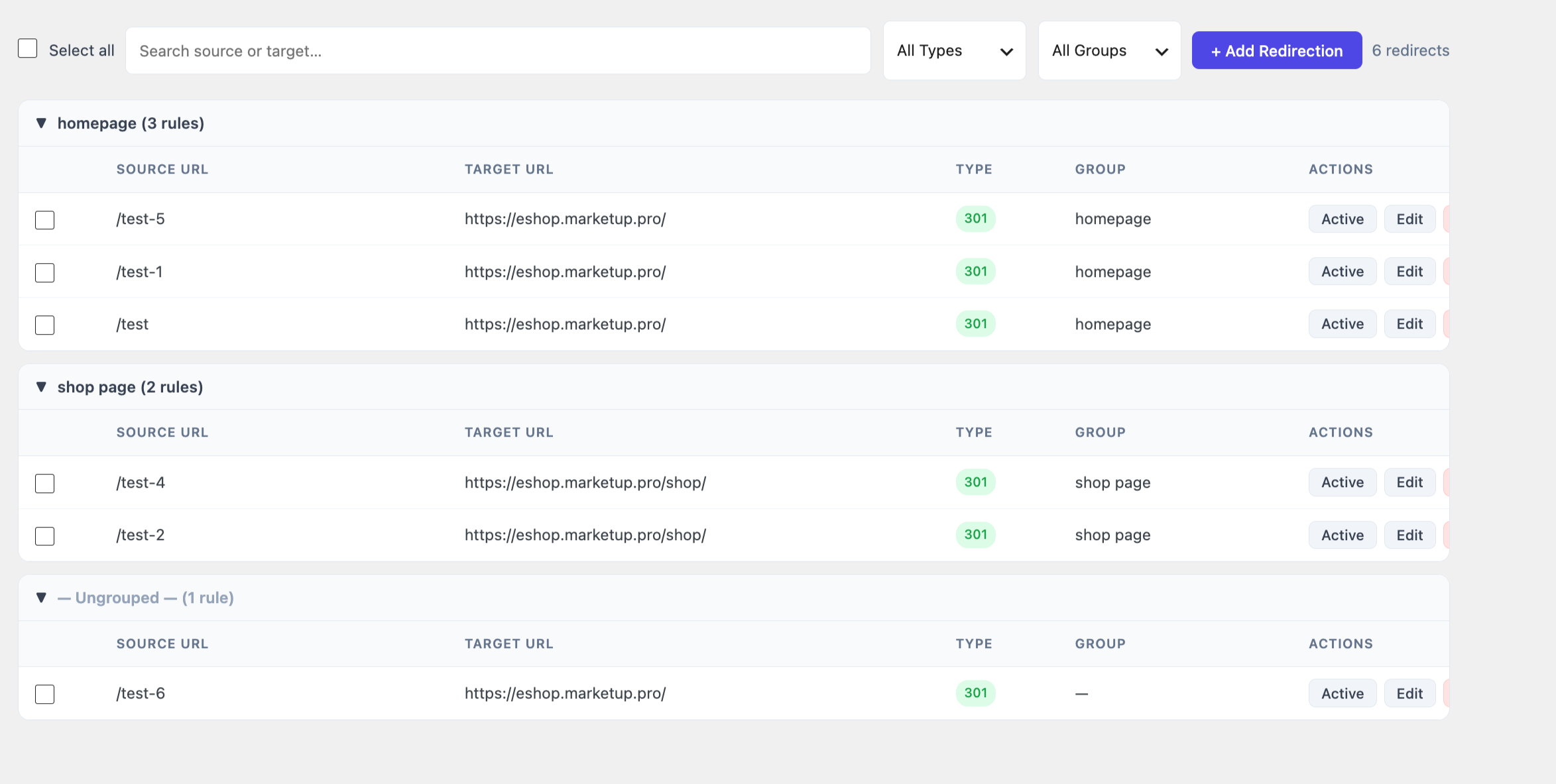This screenshot has height=784, width=1556.
Task: Click the /test-4 source URL
Action: (x=141, y=482)
